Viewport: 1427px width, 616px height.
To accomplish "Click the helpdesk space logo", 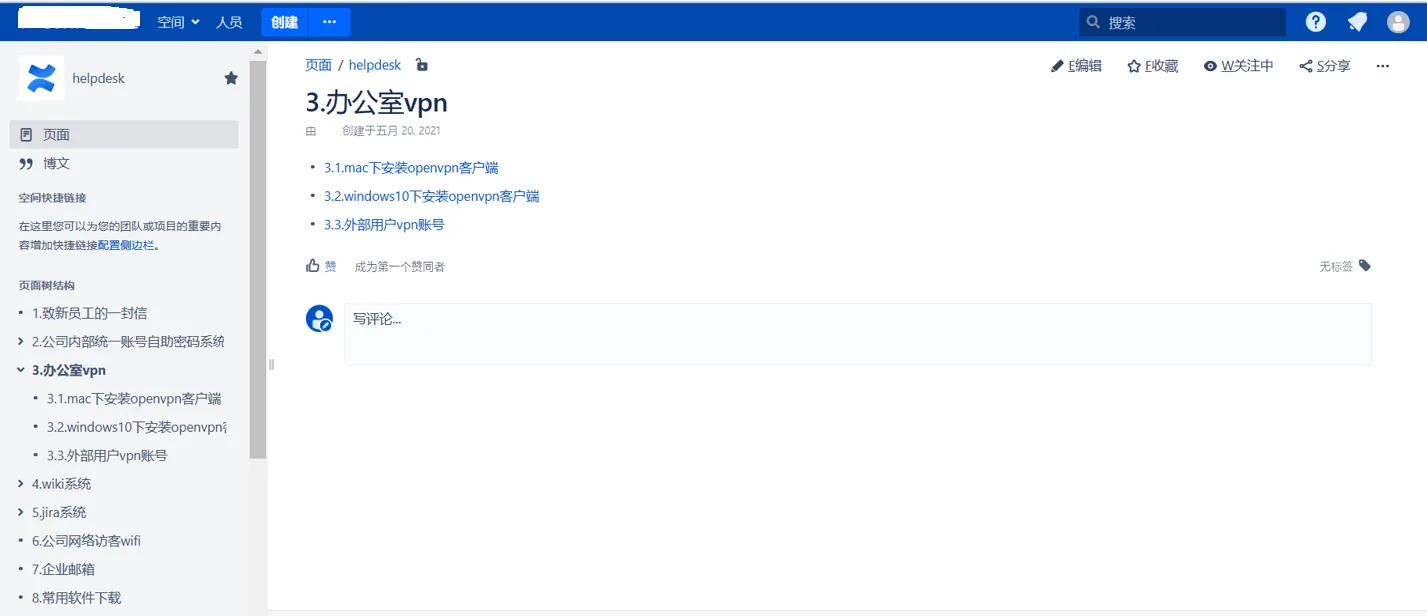I will click(41, 78).
